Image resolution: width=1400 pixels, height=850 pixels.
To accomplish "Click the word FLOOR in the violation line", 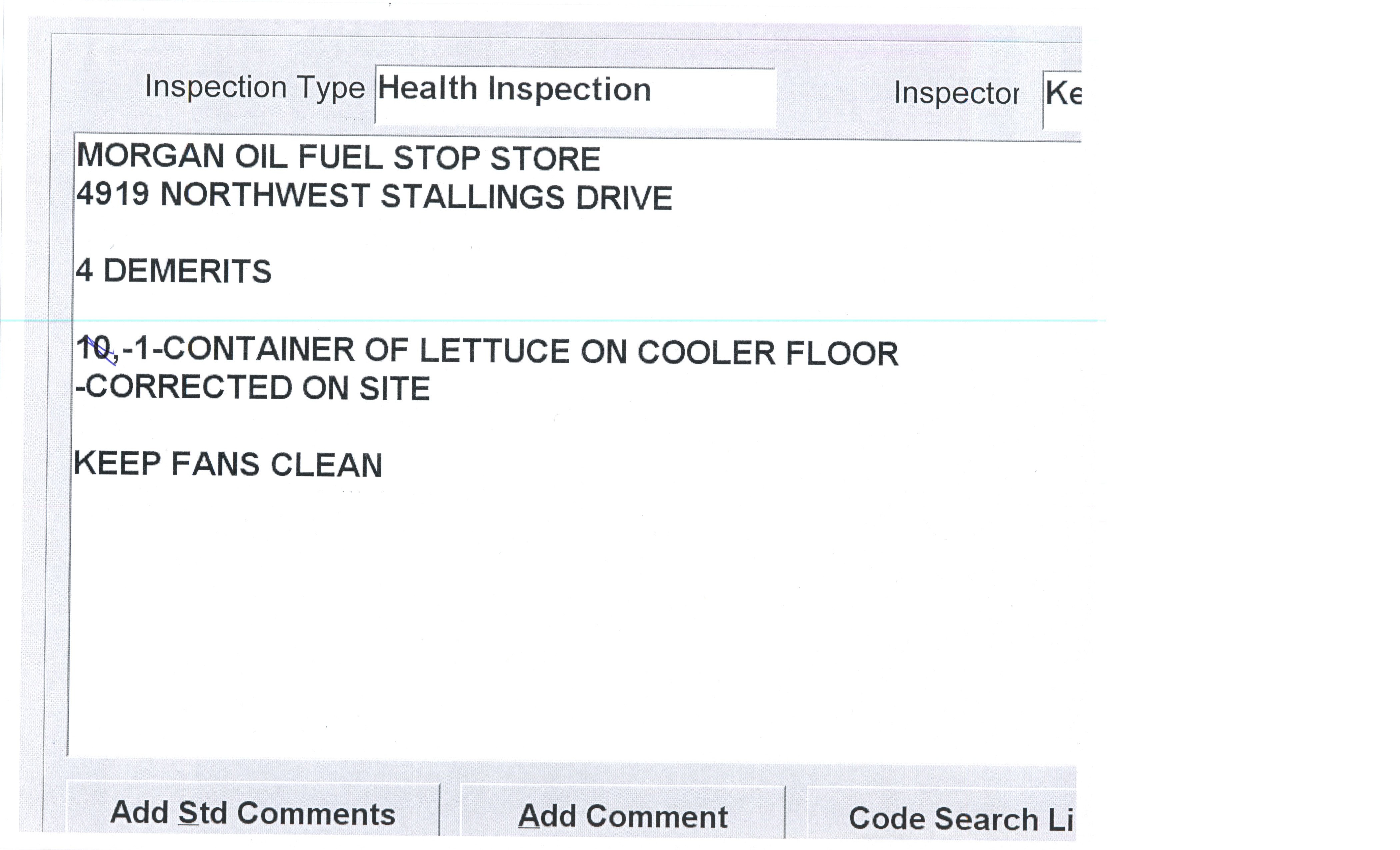I will (842, 353).
